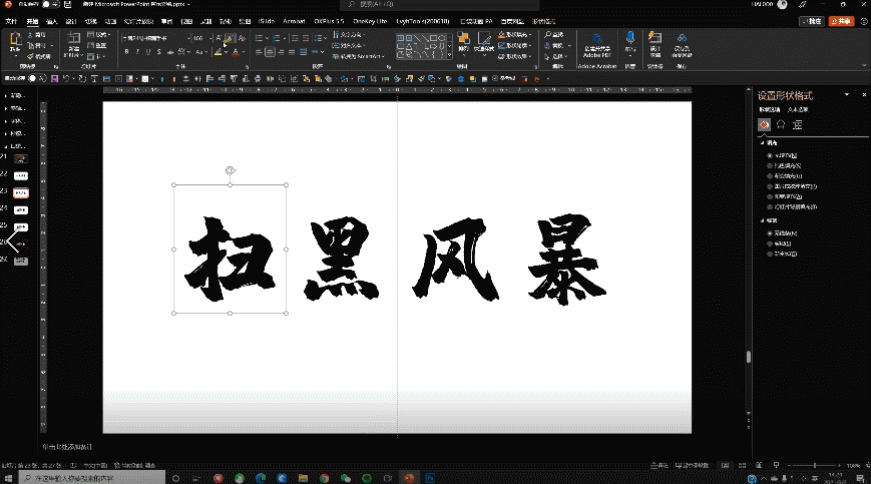The height and width of the screenshot is (484, 871).
Task: Click the Format Painter brush icon
Action: (x=31, y=56)
